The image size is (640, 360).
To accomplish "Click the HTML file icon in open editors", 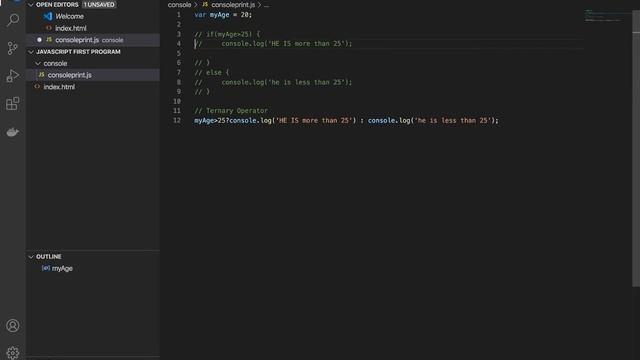I will (x=49, y=28).
